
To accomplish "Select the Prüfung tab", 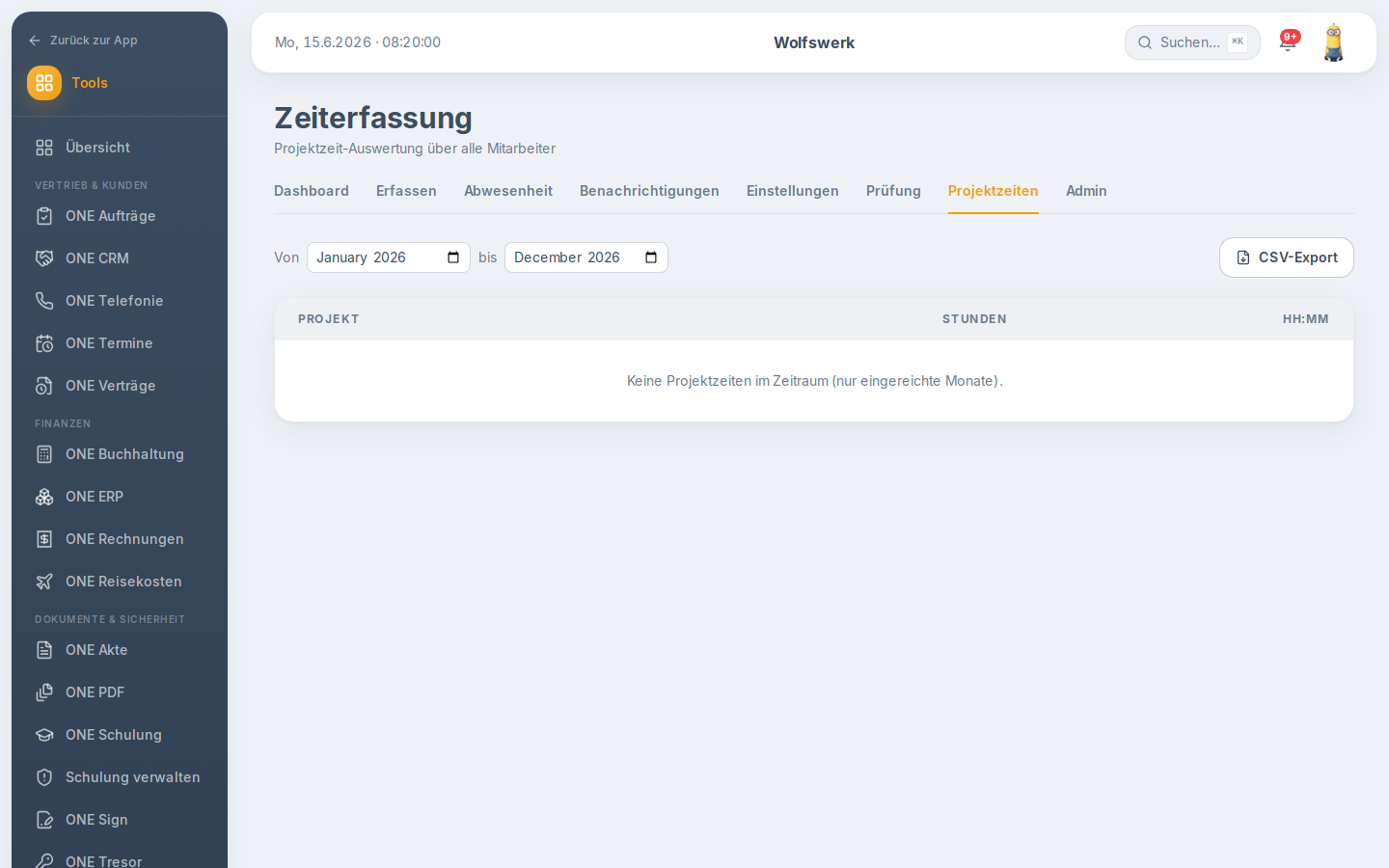I will click(893, 191).
